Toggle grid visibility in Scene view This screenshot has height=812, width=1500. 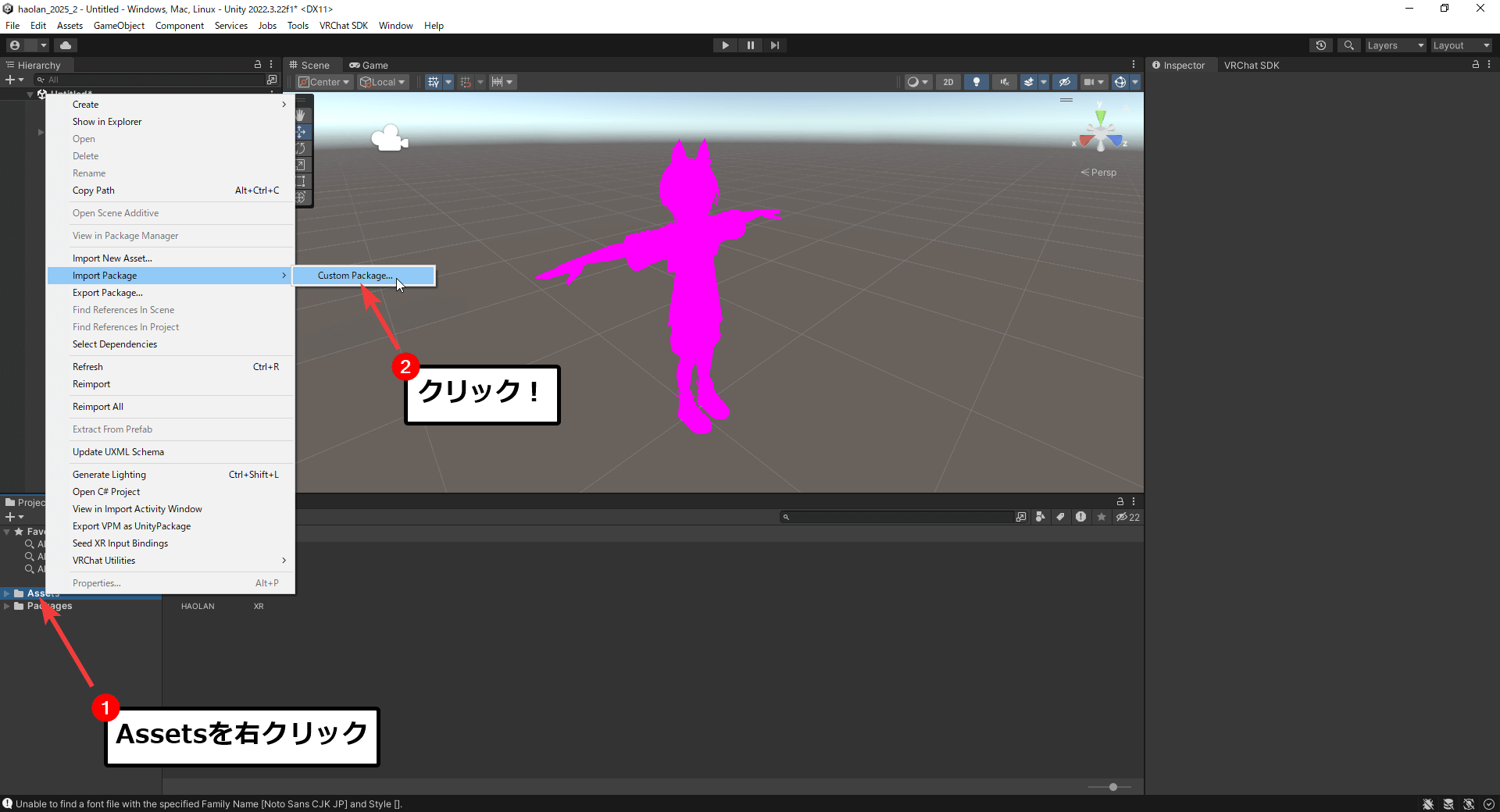click(434, 82)
